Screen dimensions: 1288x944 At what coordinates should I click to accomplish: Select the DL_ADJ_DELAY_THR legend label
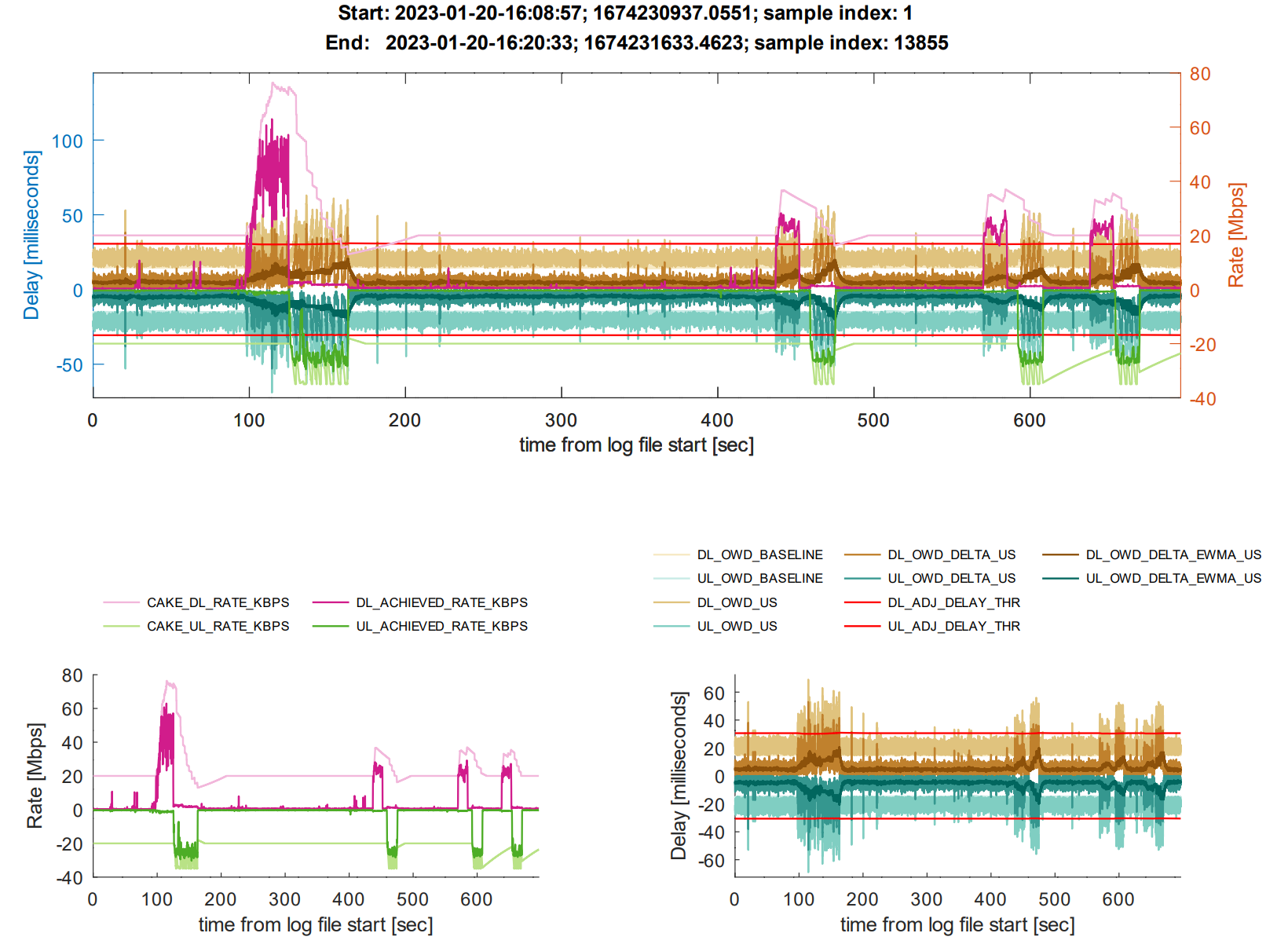[x=953, y=602]
